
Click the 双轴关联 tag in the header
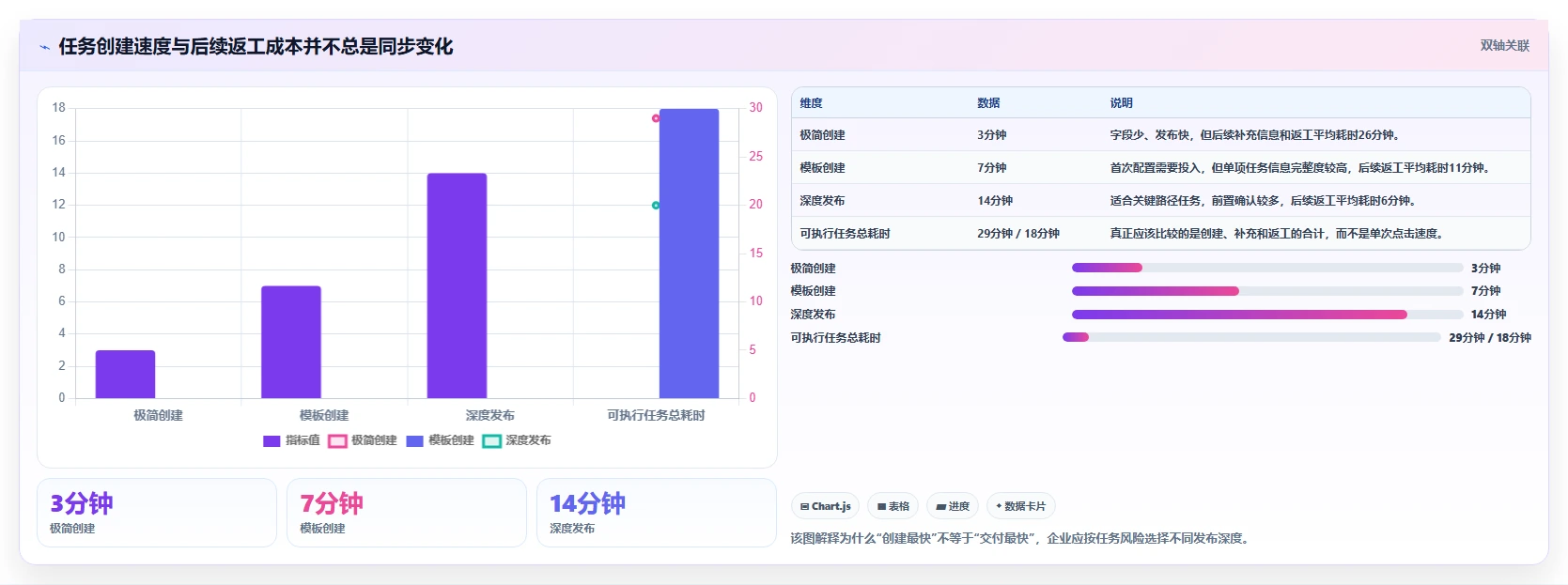(x=1505, y=45)
